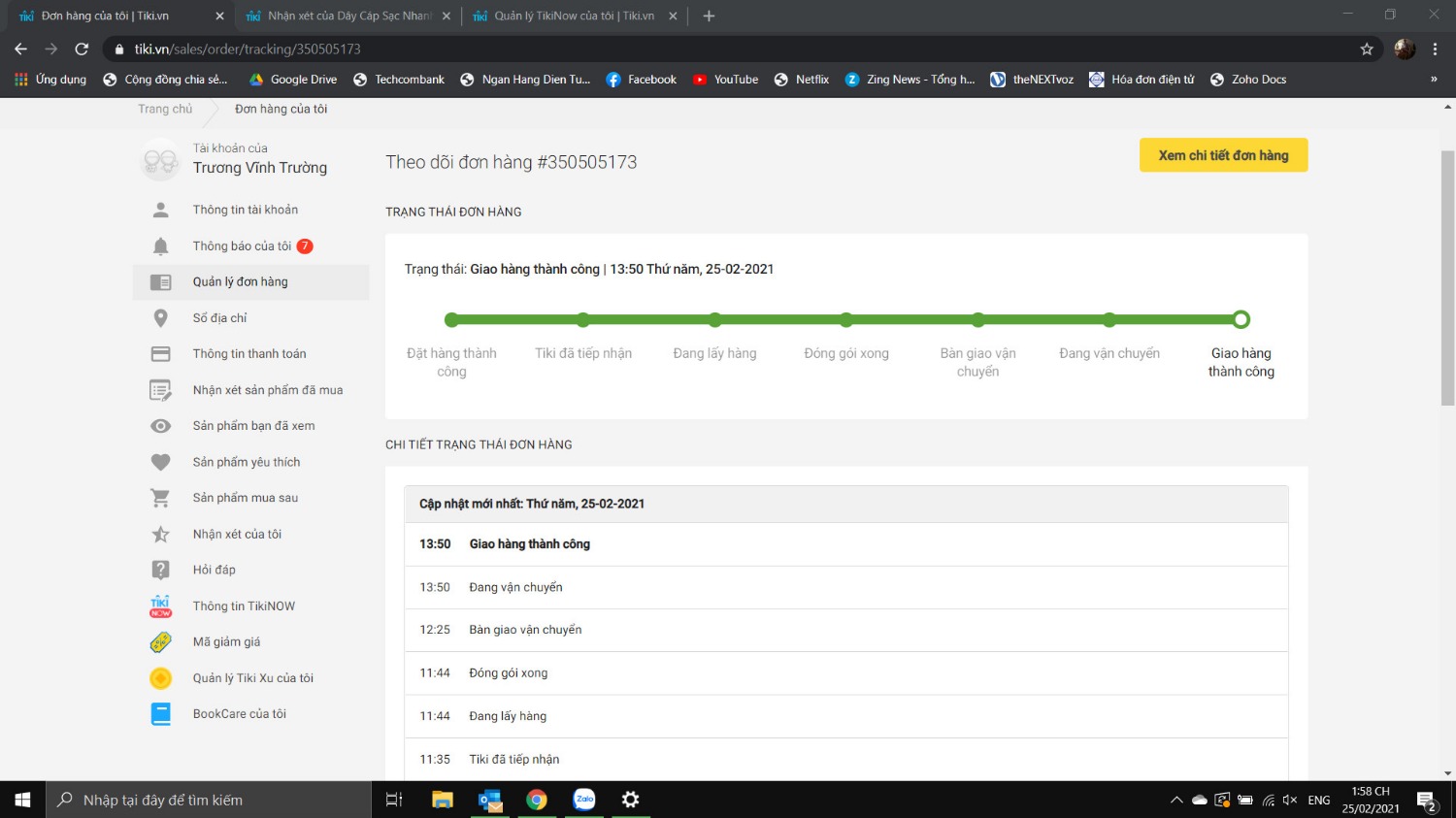Image resolution: width=1456 pixels, height=818 pixels.
Task: Click the browser address bar URL
Action: point(248,49)
